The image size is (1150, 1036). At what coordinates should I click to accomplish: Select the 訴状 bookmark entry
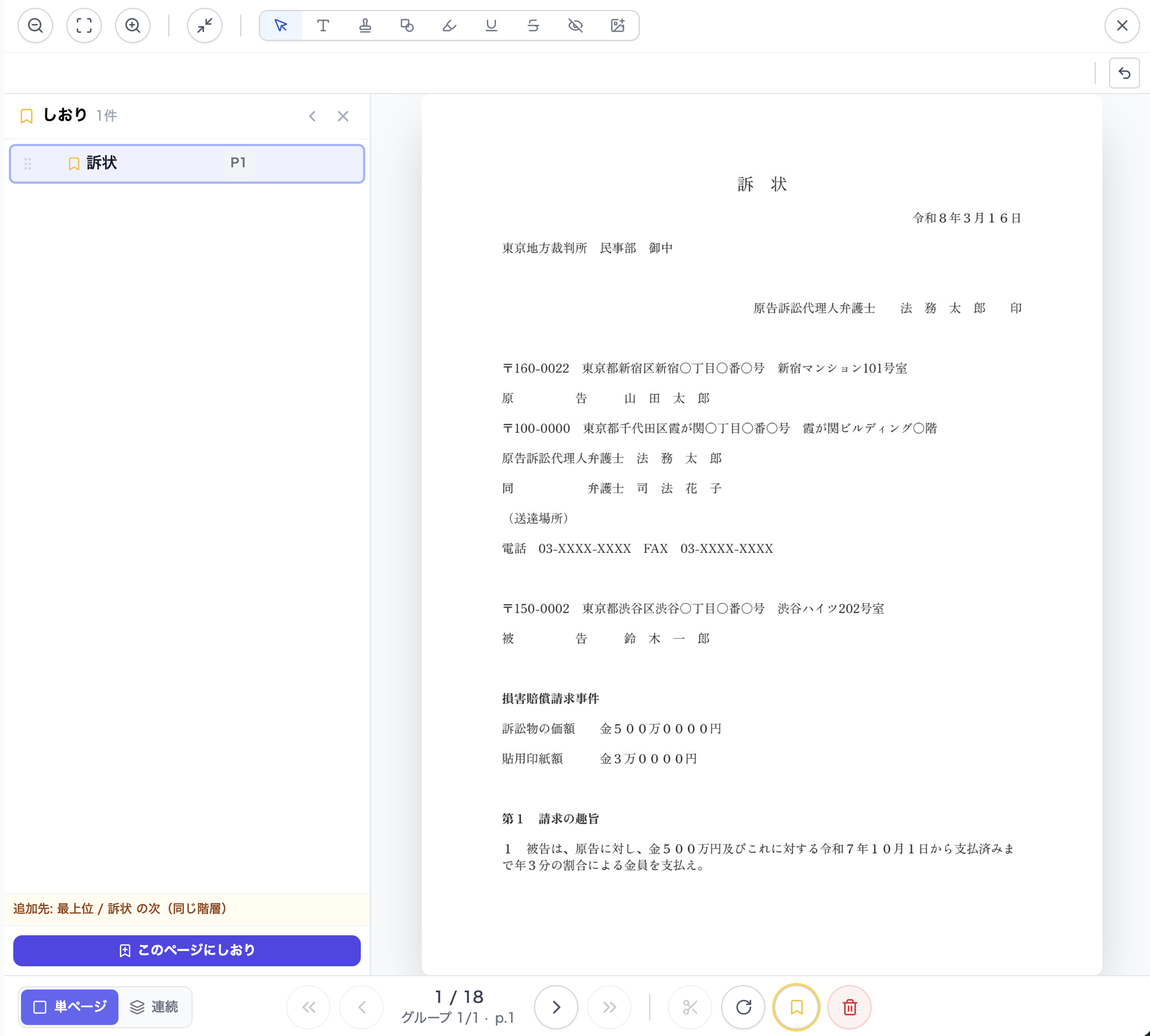click(x=187, y=164)
